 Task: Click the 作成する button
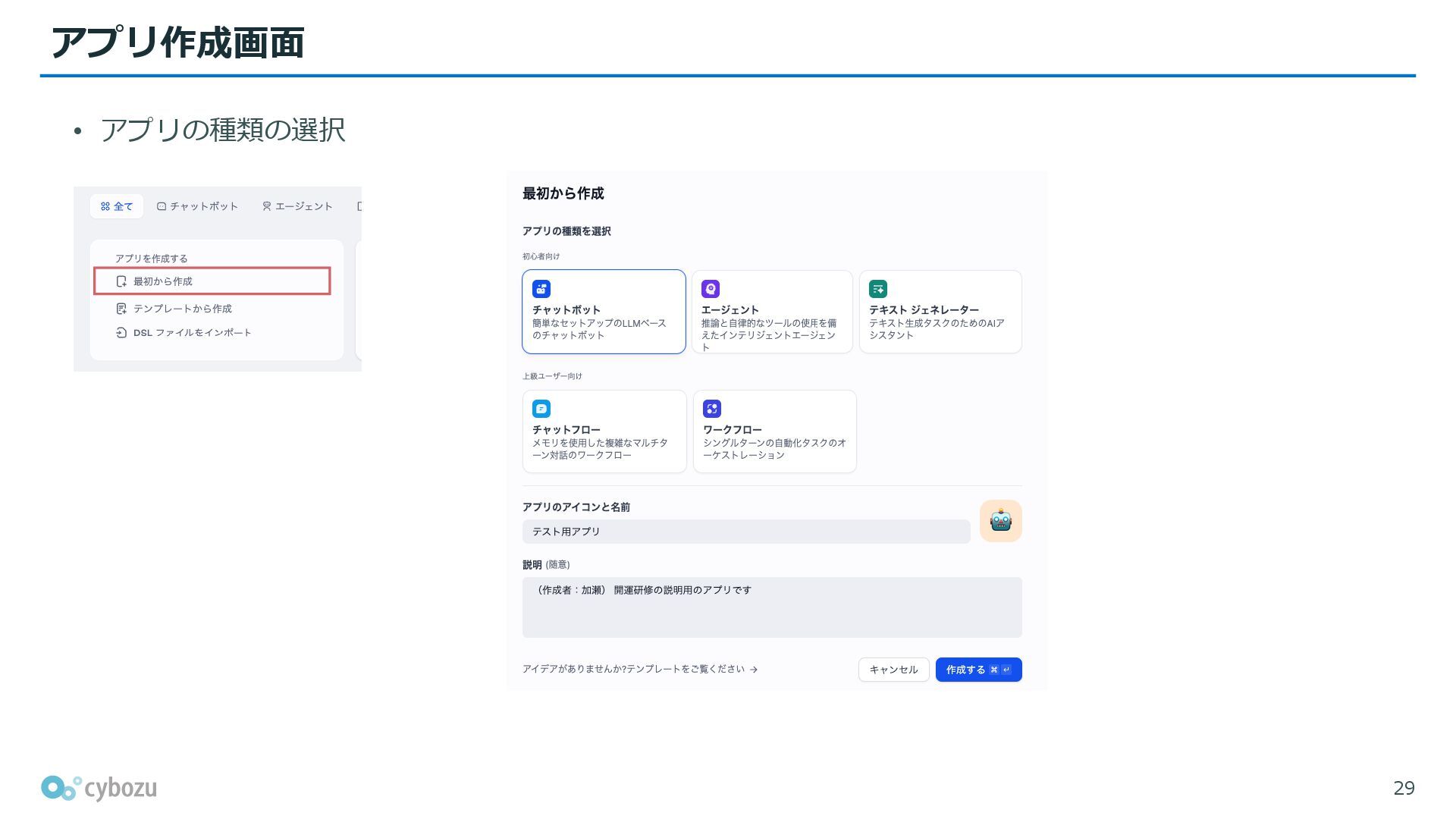click(978, 670)
